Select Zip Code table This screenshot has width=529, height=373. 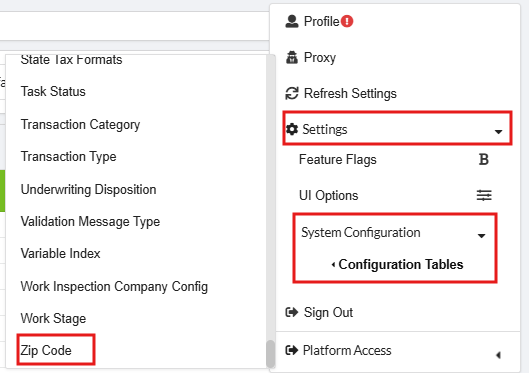click(x=46, y=350)
